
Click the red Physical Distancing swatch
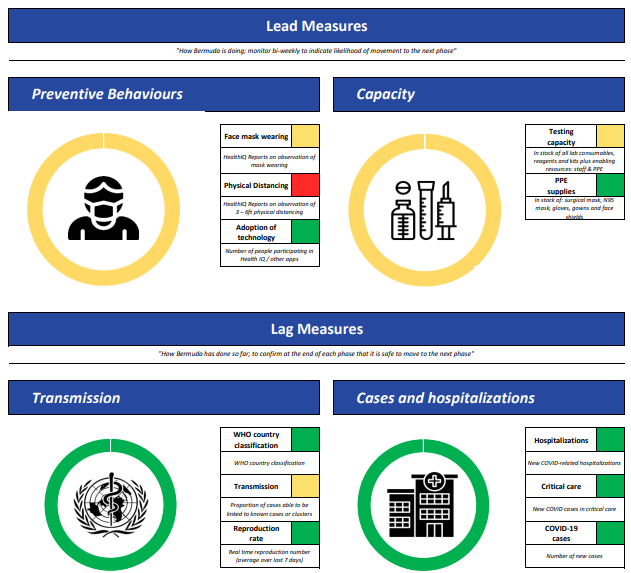click(x=305, y=185)
